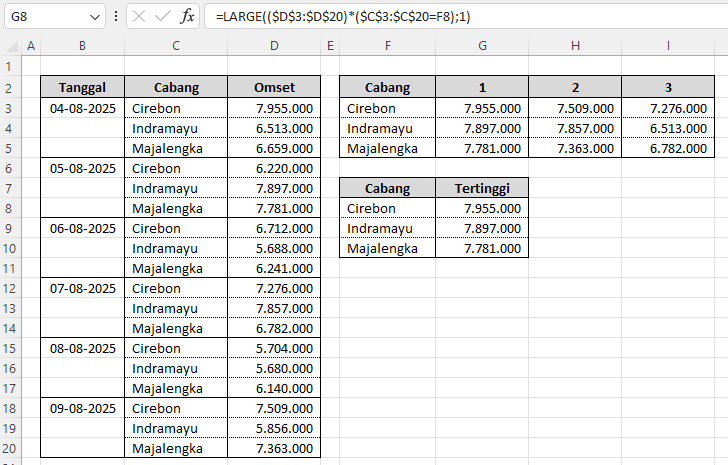Select row 20 header

tap(9, 448)
